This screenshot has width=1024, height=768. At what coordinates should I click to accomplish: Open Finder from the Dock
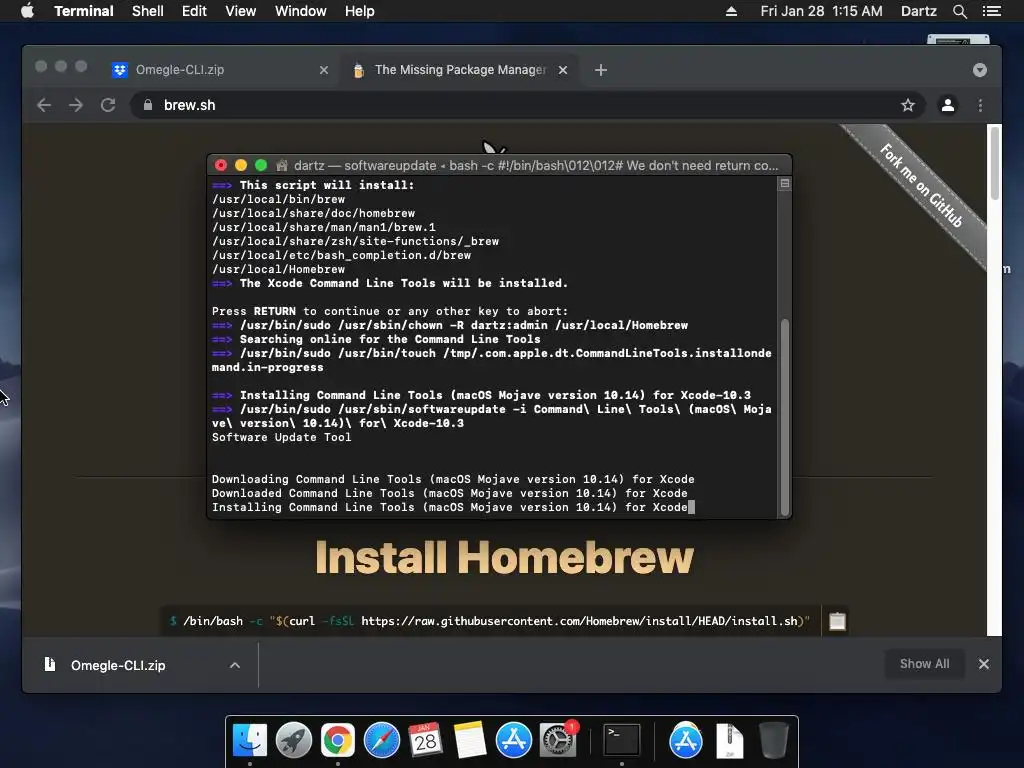[249, 741]
